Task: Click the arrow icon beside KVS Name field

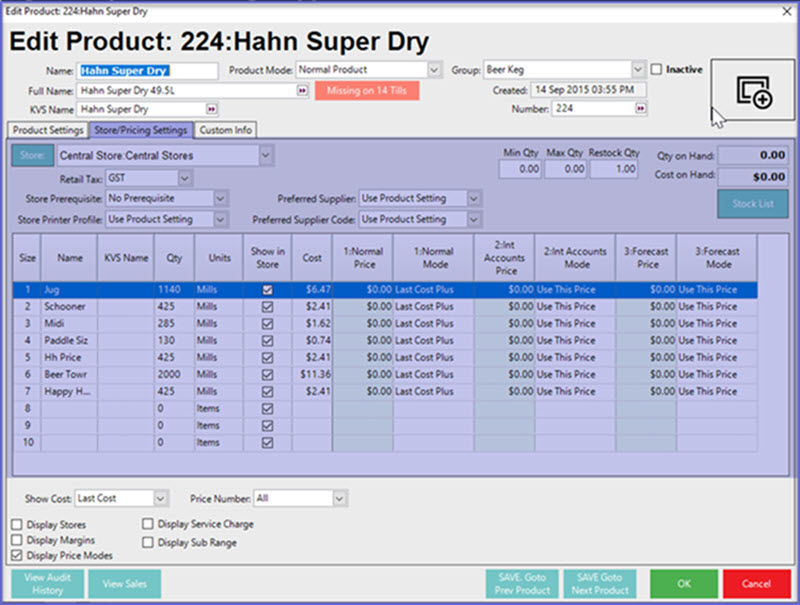Action: click(x=211, y=109)
